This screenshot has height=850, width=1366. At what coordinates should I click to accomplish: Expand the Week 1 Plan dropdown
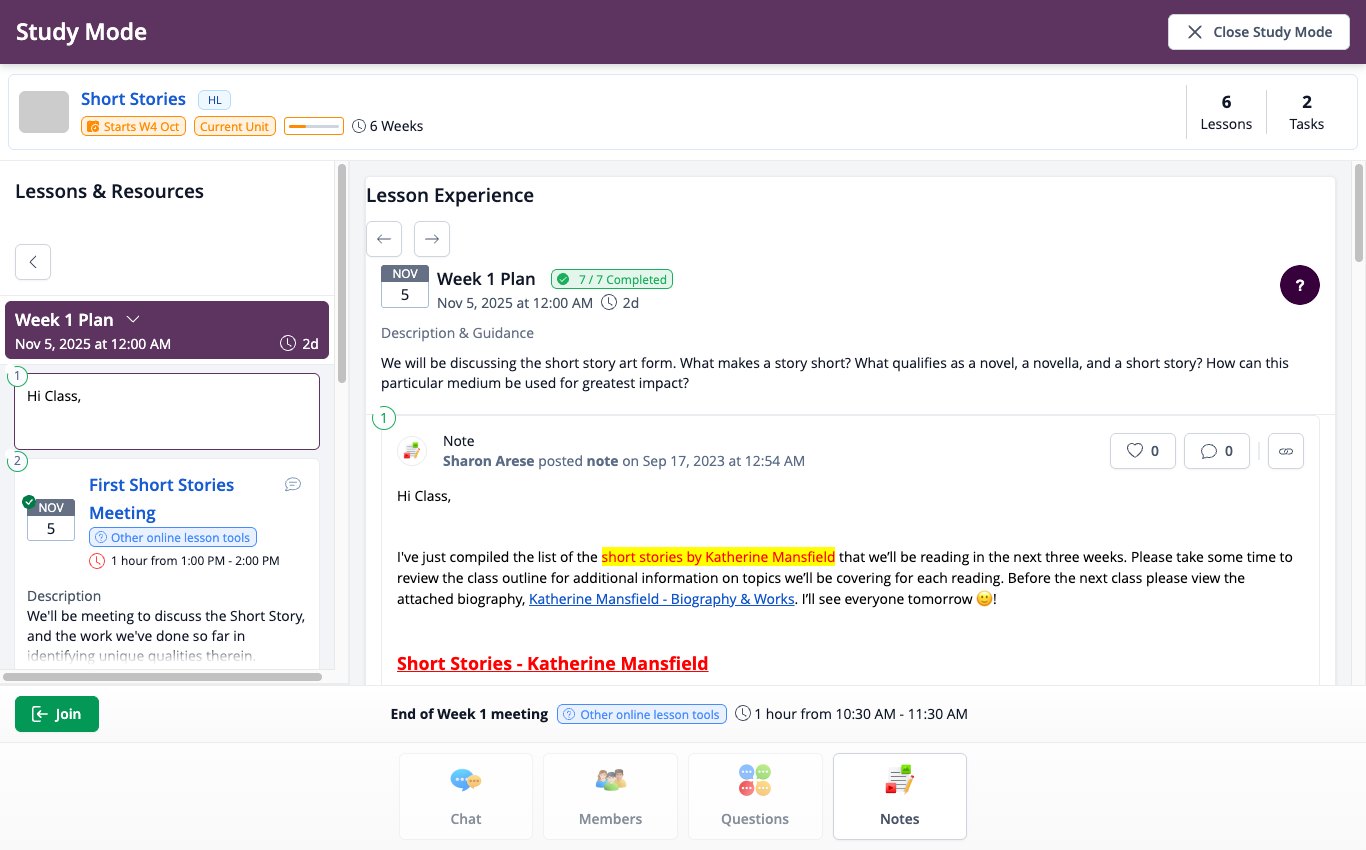[x=133, y=320]
